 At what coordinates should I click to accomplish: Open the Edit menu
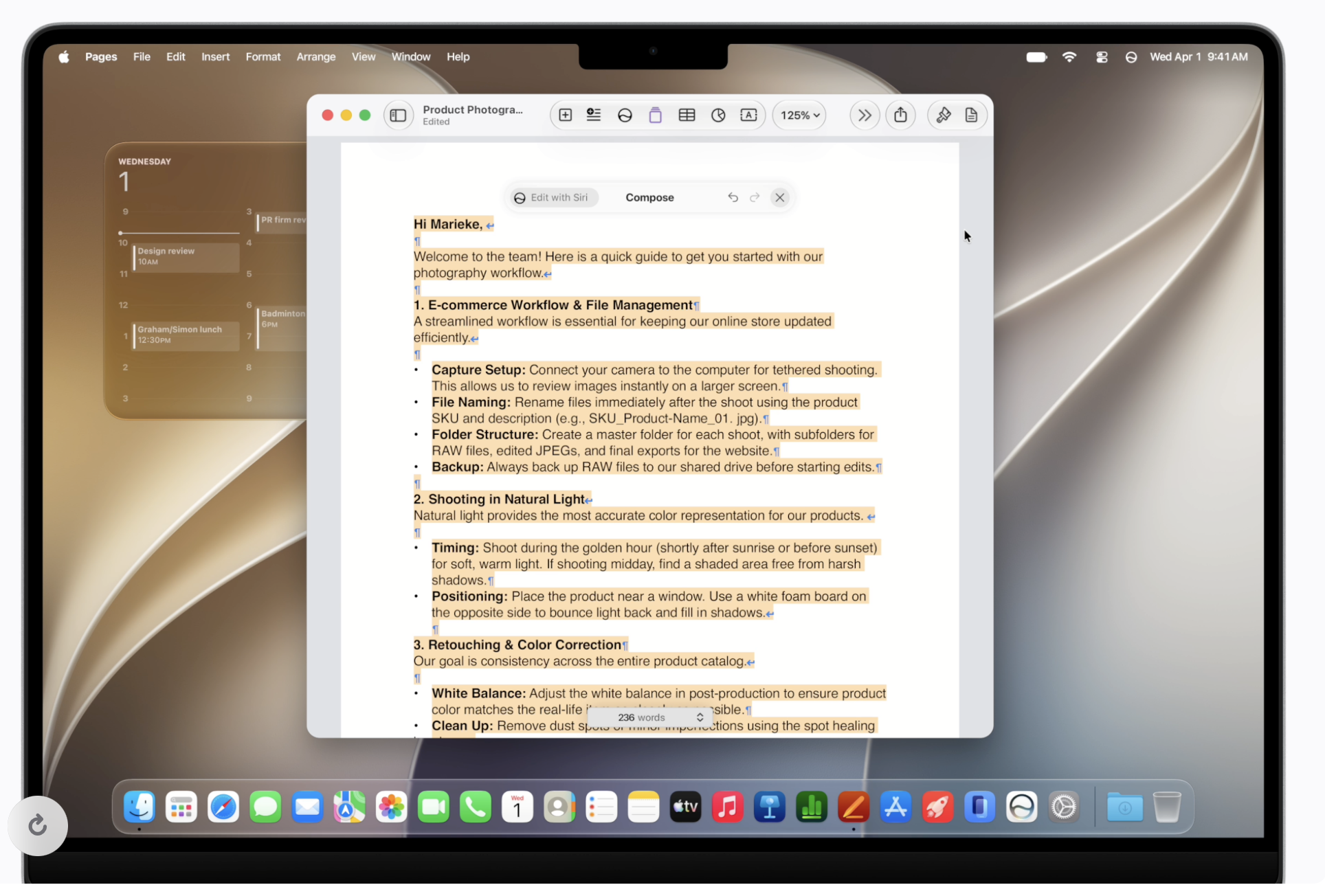point(175,57)
